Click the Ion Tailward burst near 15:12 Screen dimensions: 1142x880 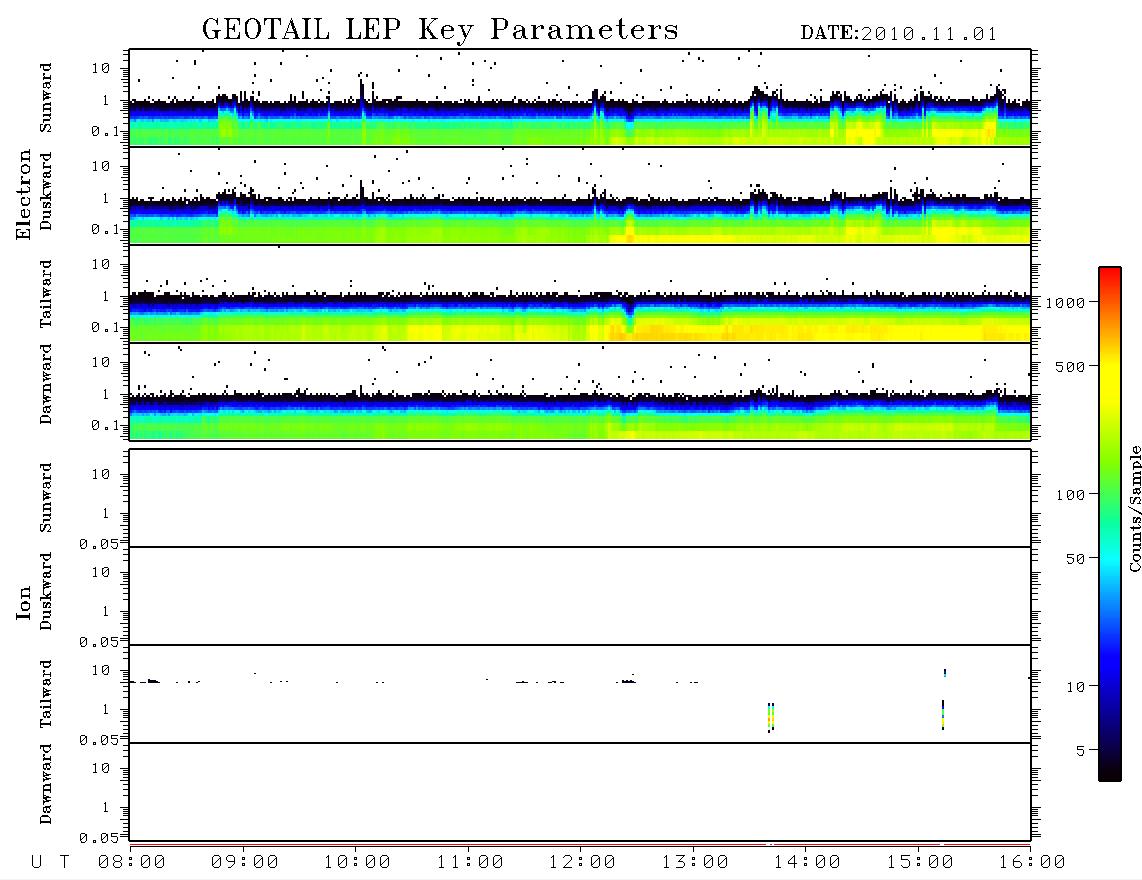point(943,715)
